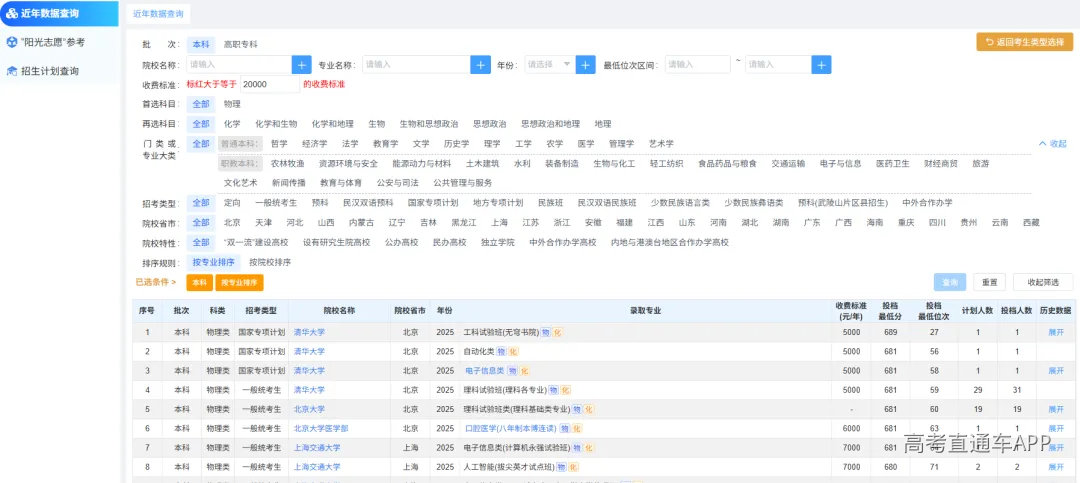
Task: Remove 本科 selected-condition tag
Action: tap(199, 282)
